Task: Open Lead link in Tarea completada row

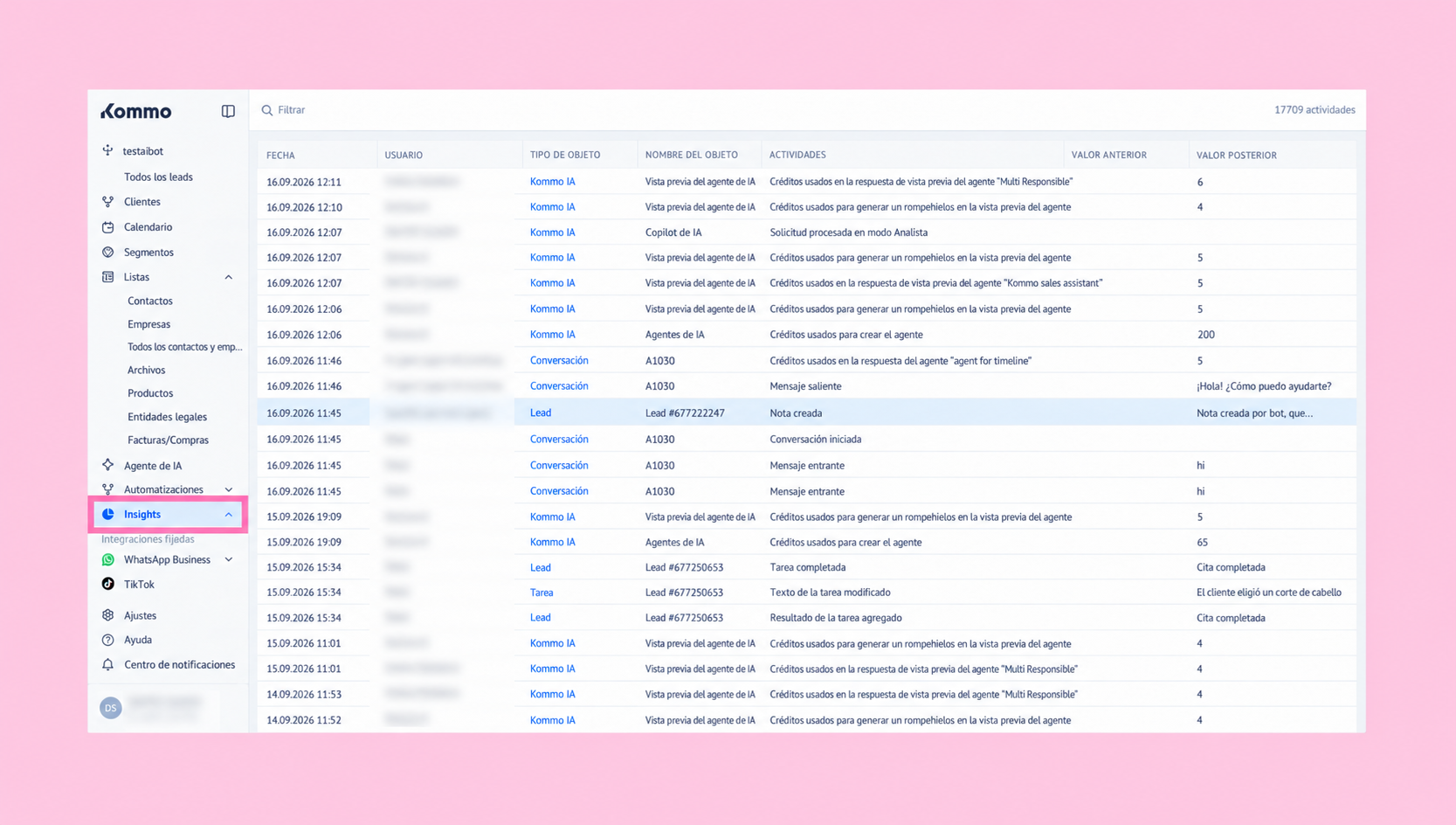Action: 541,567
